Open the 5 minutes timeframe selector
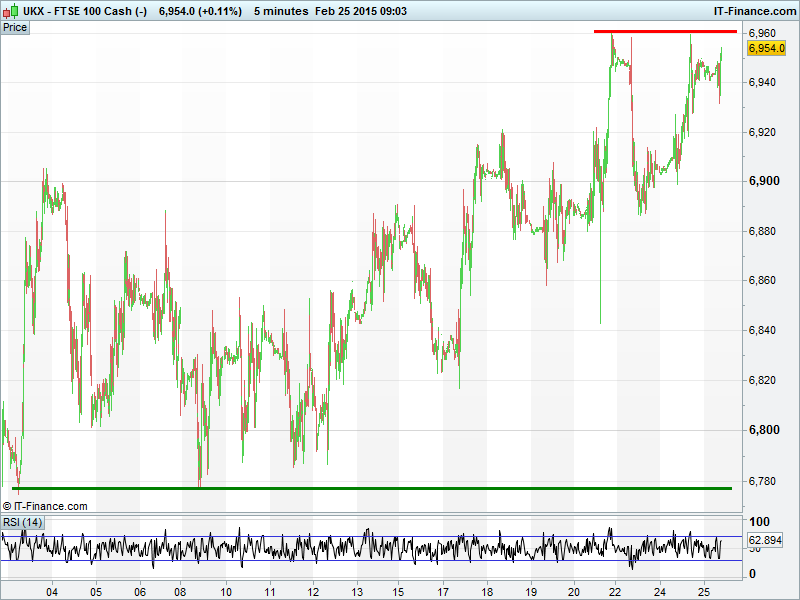This screenshot has width=800, height=600. tap(281, 10)
